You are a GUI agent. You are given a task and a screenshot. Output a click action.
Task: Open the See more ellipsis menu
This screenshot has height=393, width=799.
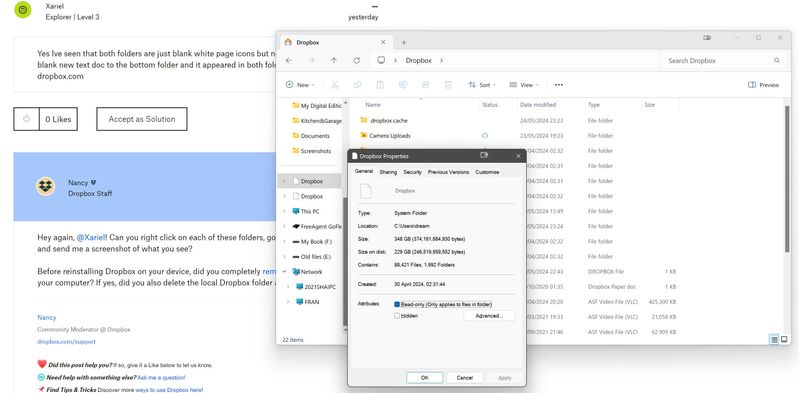pyautogui.click(x=559, y=85)
